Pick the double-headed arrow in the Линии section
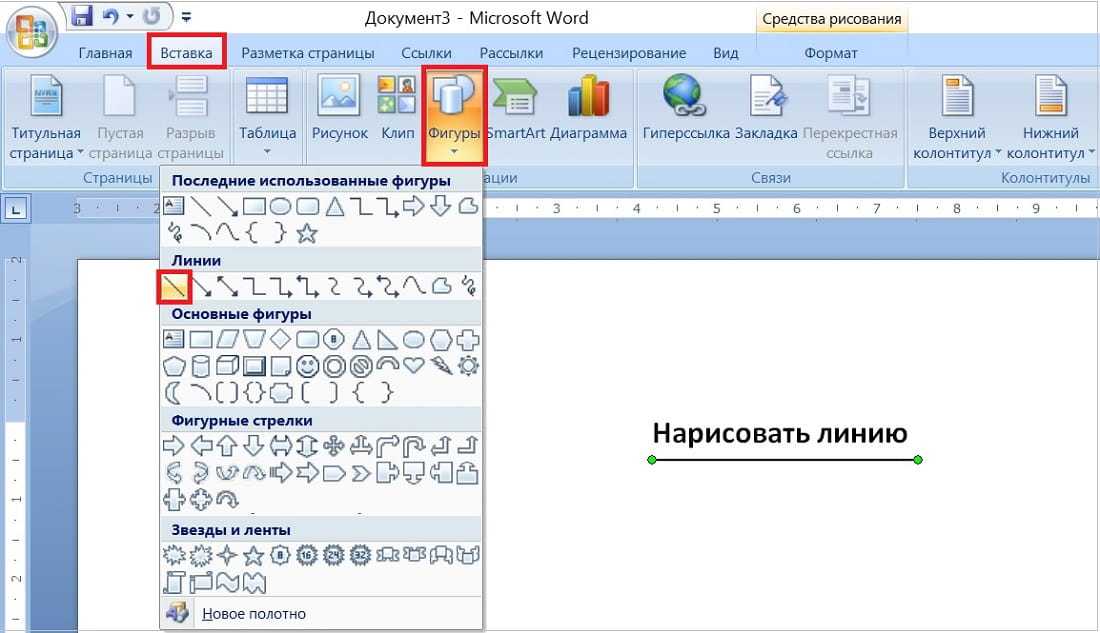The image size is (1100, 633). [x=227, y=286]
